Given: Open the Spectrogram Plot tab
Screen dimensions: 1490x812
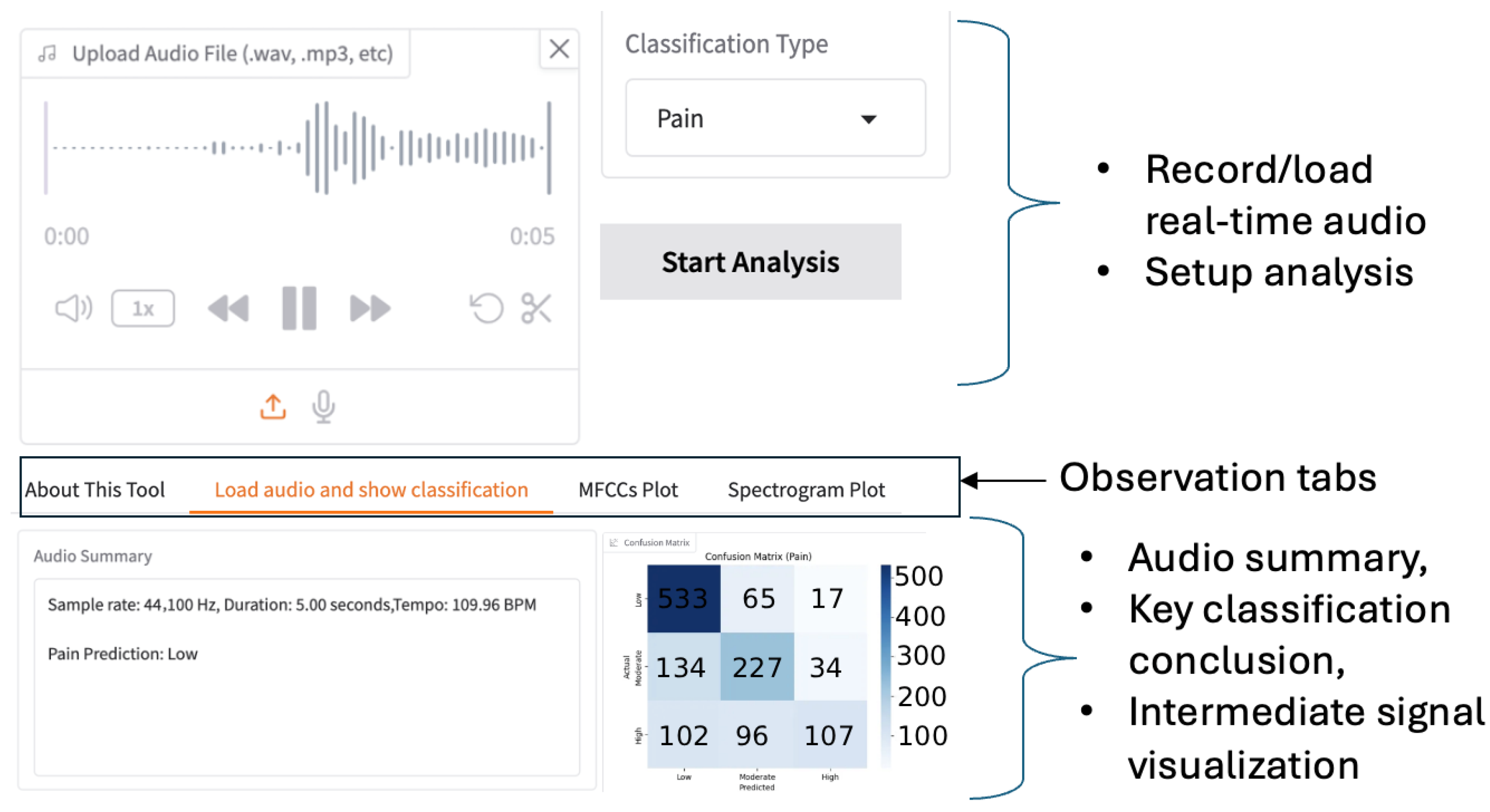Looking at the screenshot, I should (x=806, y=490).
